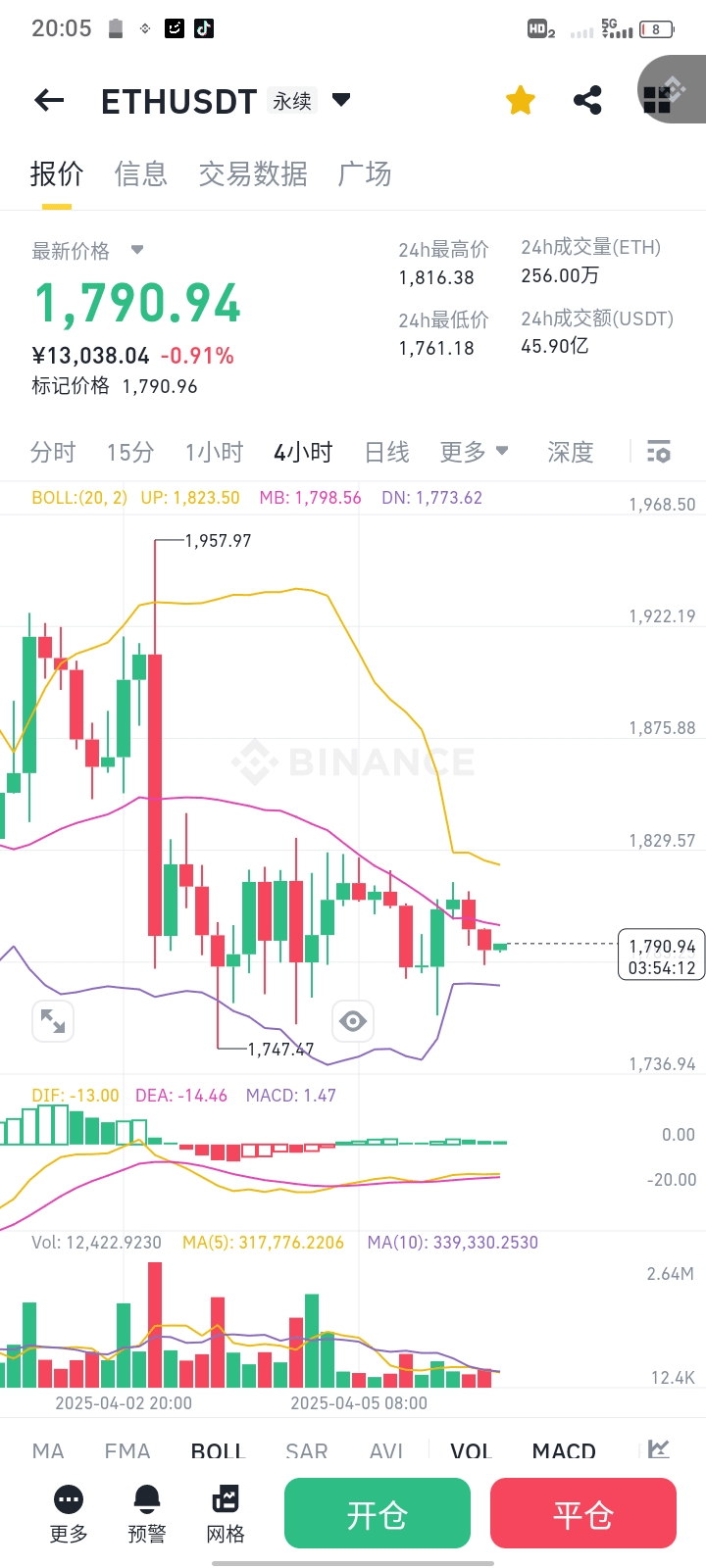Open the 预警 alert bell
The image size is (706, 1568).
147,1514
